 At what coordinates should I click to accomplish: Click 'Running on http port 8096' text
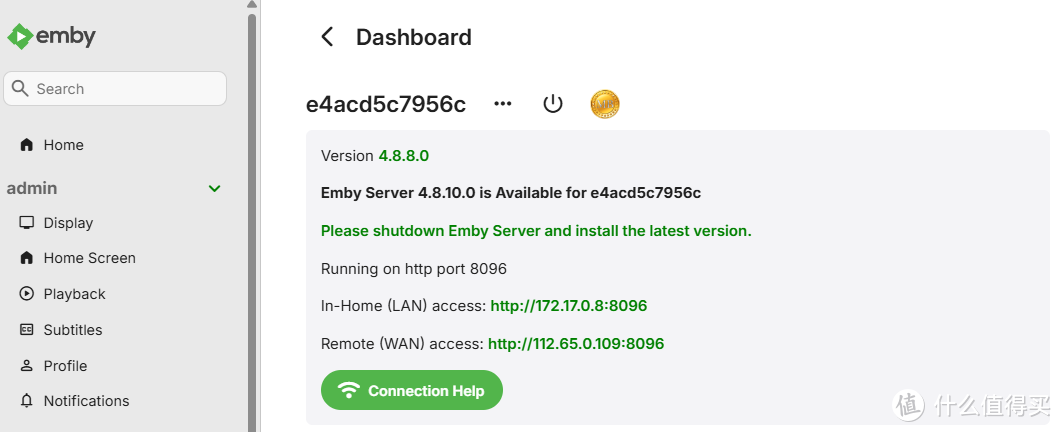[414, 269]
